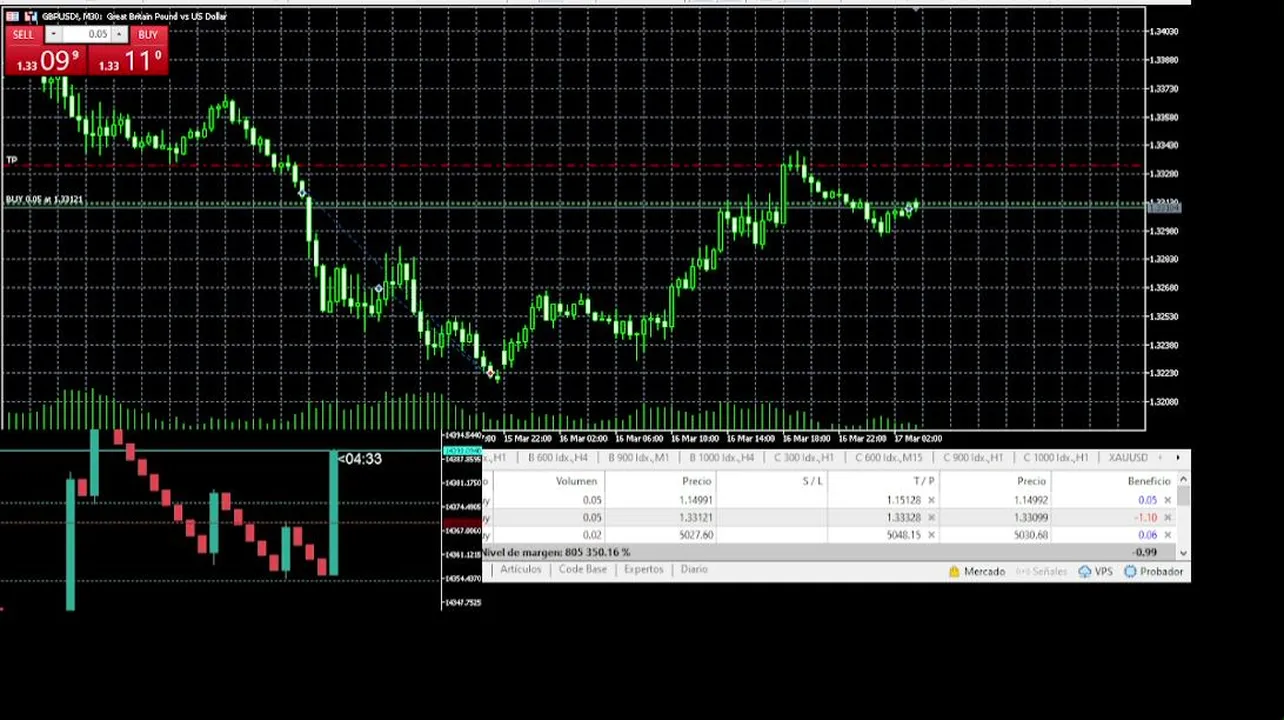Open the Expertos toolbox tab
This screenshot has height=720, width=1284.
click(643, 570)
